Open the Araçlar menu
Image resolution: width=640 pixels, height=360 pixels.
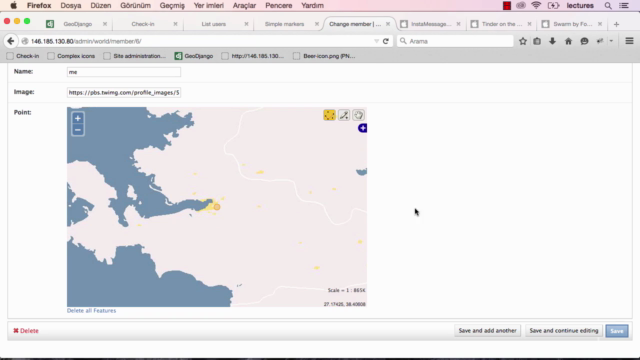(x=244, y=5)
